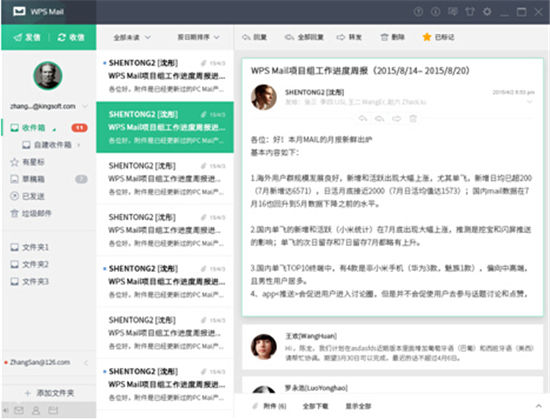Open the 已发送 sent folder

pyautogui.click(x=27, y=196)
